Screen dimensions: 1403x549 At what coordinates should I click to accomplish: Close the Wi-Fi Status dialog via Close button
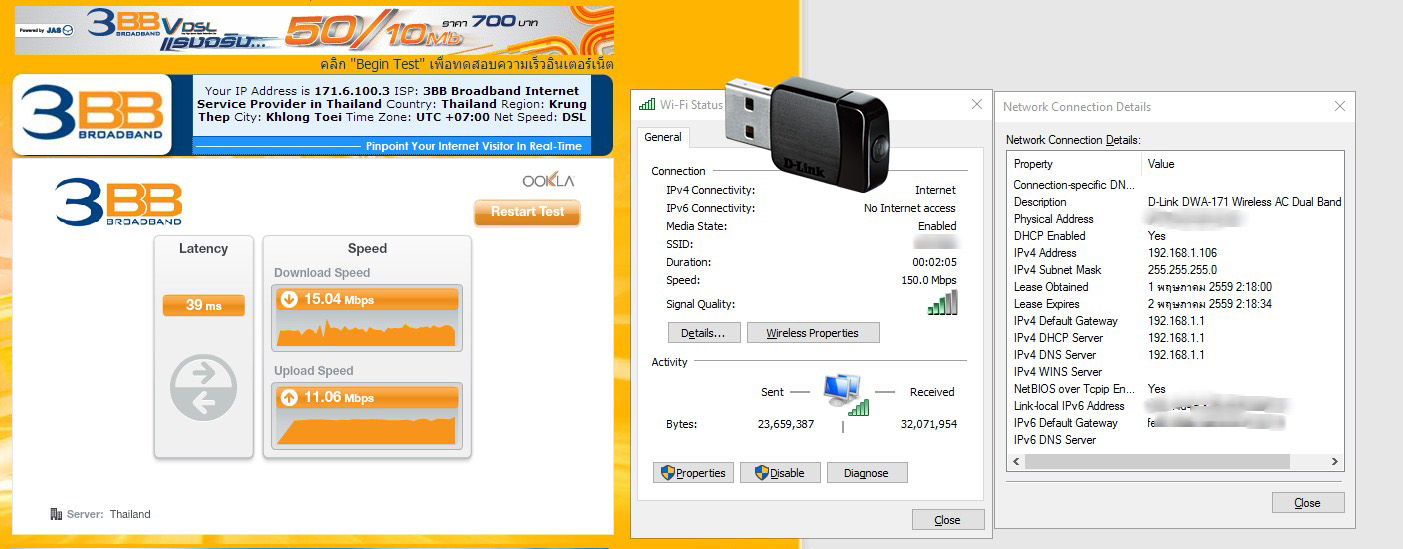pyautogui.click(x=948, y=520)
